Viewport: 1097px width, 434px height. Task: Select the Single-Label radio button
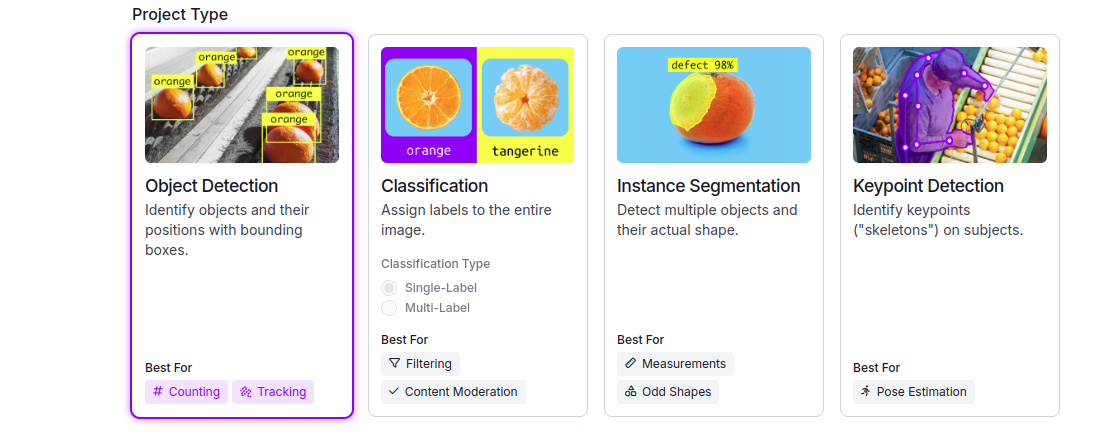coord(389,288)
